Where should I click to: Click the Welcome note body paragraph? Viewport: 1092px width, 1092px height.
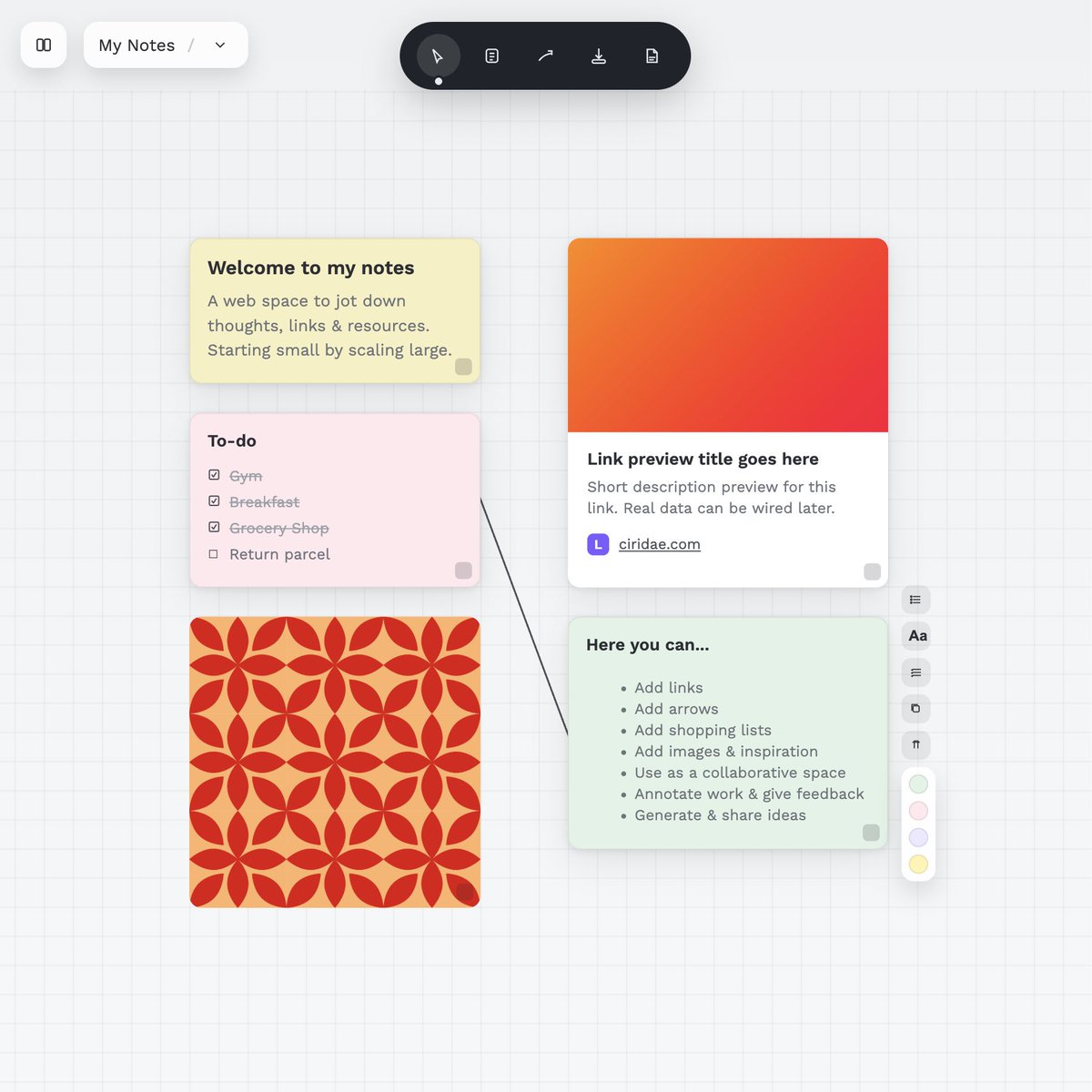(329, 326)
